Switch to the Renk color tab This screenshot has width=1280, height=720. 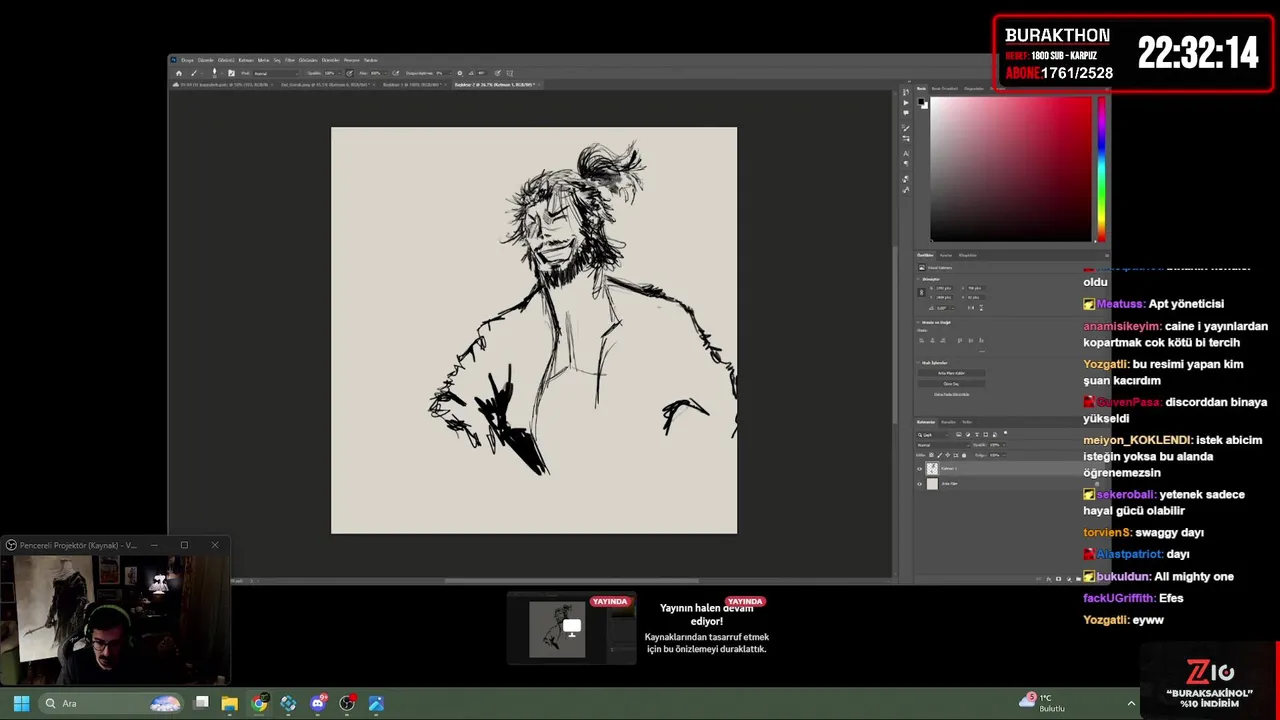tap(921, 89)
